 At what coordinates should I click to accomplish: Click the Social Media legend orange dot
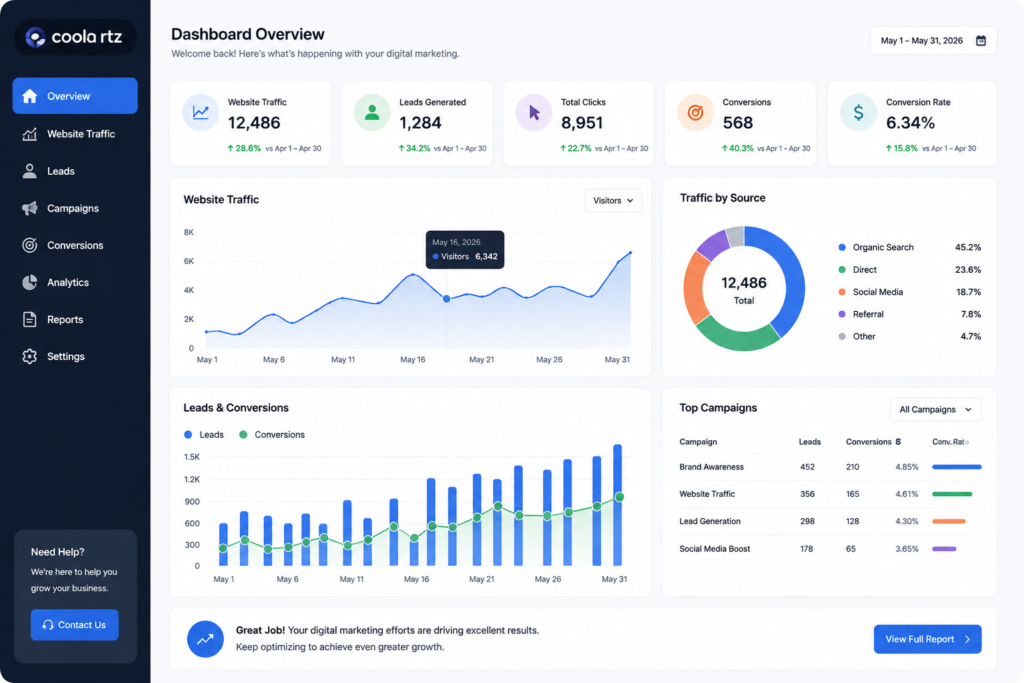click(842, 292)
